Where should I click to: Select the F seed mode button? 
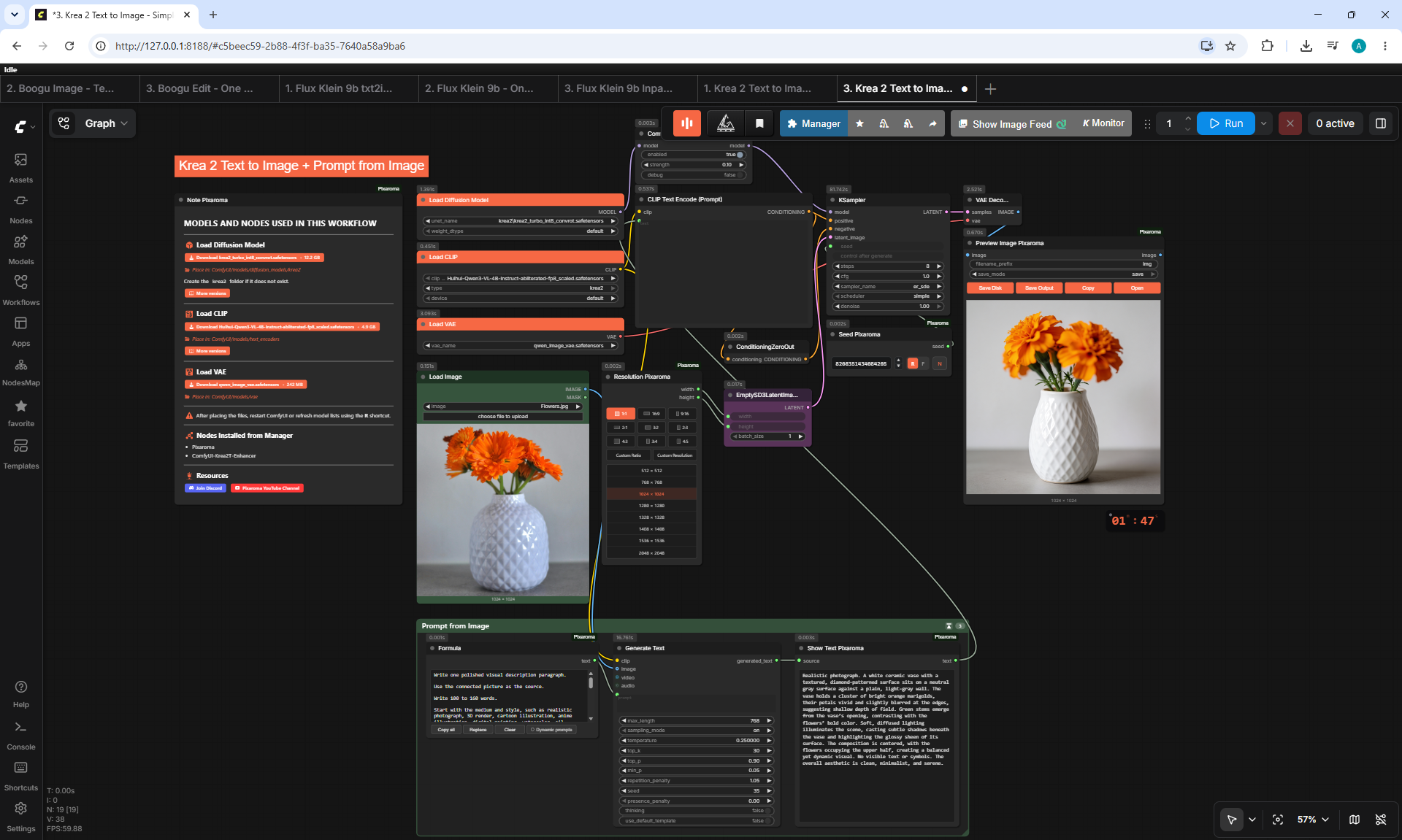point(924,363)
